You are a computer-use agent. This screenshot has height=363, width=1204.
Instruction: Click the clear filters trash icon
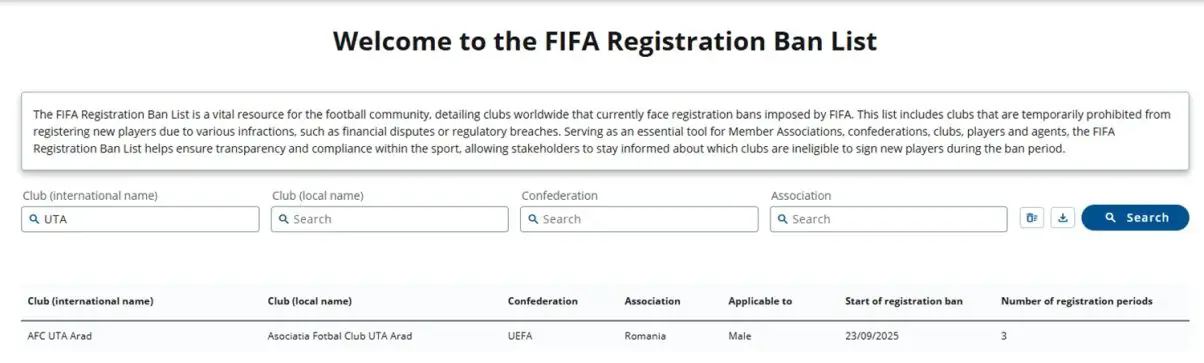tap(1031, 218)
